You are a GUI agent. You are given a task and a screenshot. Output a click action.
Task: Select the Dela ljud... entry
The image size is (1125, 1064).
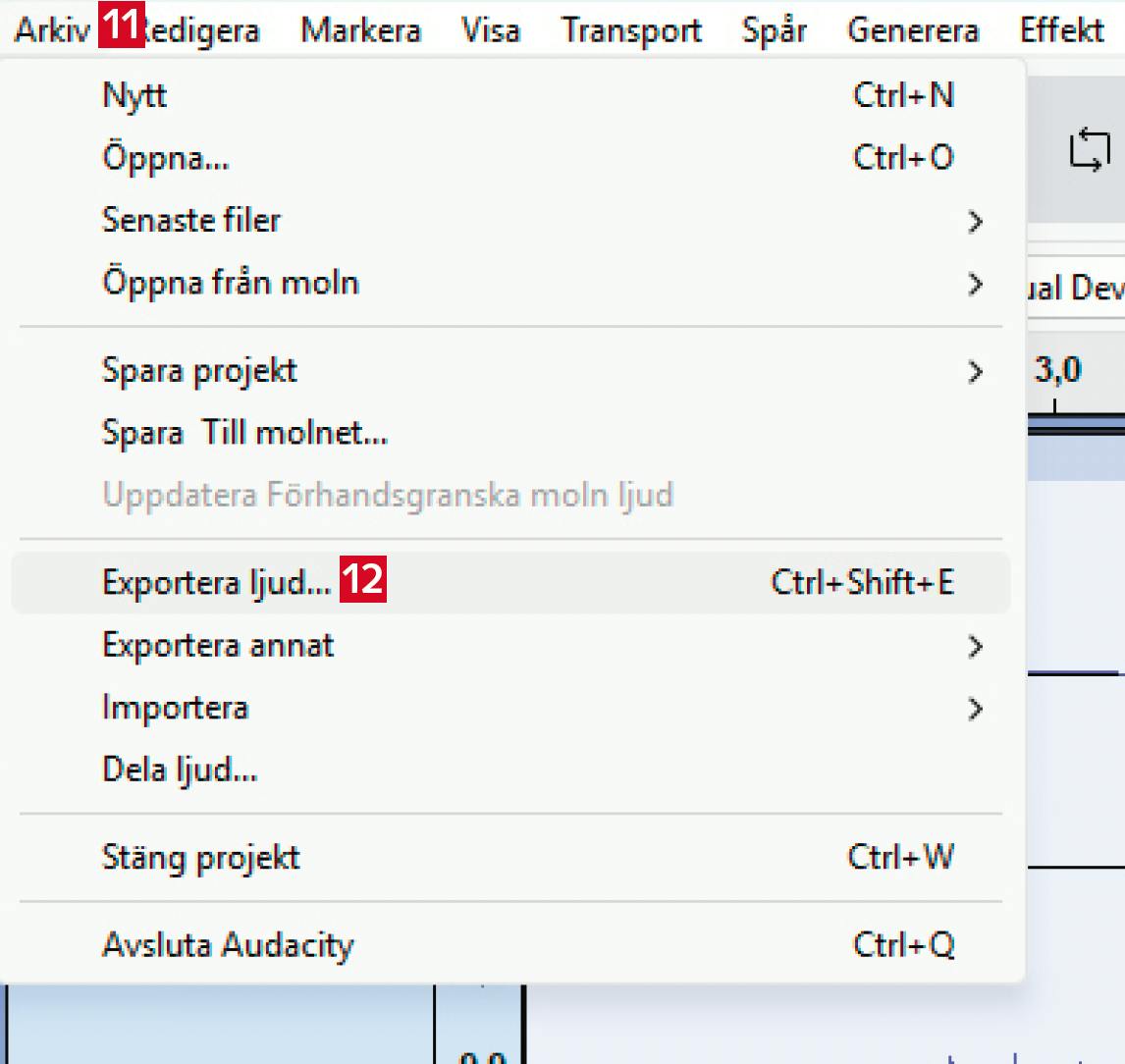pos(180,770)
